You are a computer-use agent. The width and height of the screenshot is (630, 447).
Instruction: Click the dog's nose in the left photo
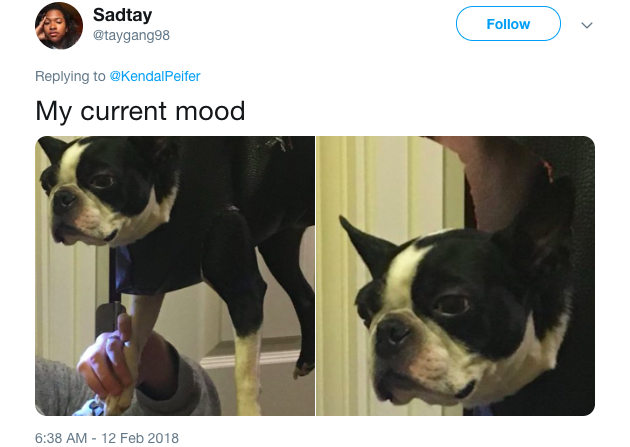tap(64, 199)
